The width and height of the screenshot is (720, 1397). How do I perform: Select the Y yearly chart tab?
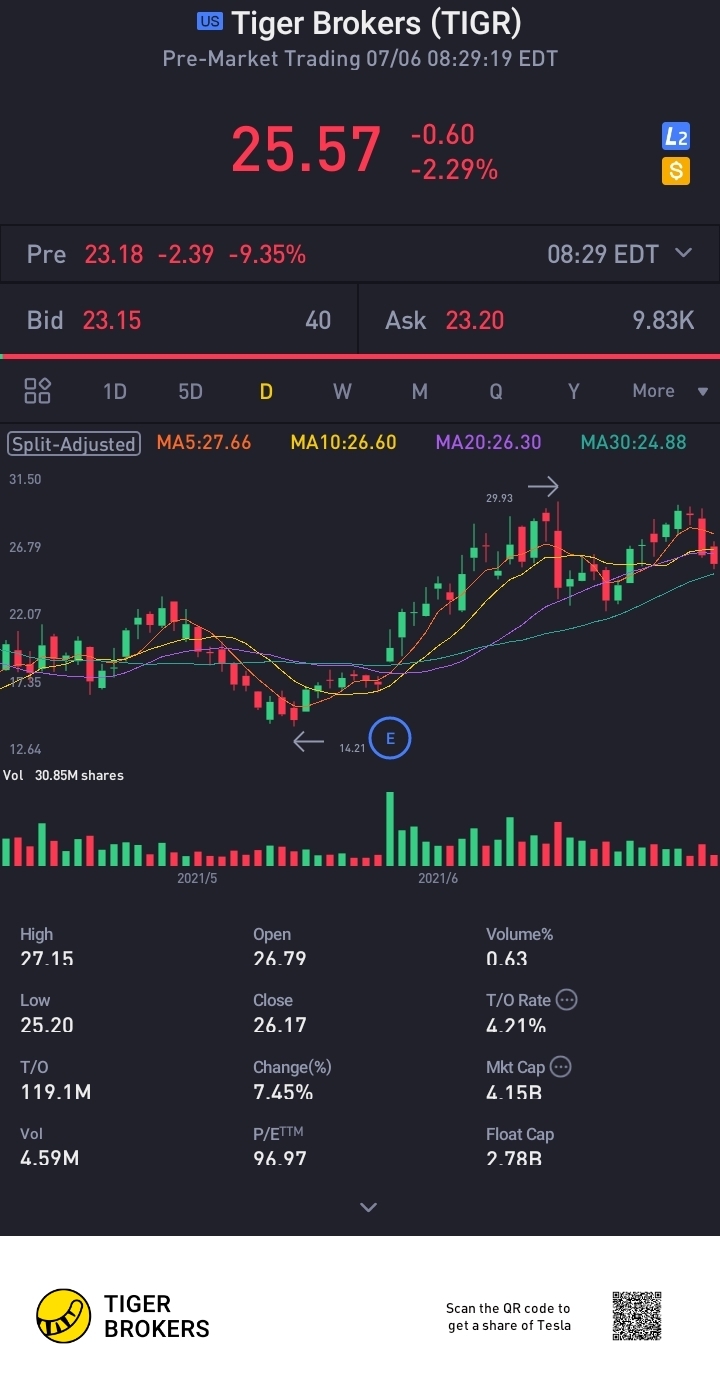pyautogui.click(x=574, y=391)
